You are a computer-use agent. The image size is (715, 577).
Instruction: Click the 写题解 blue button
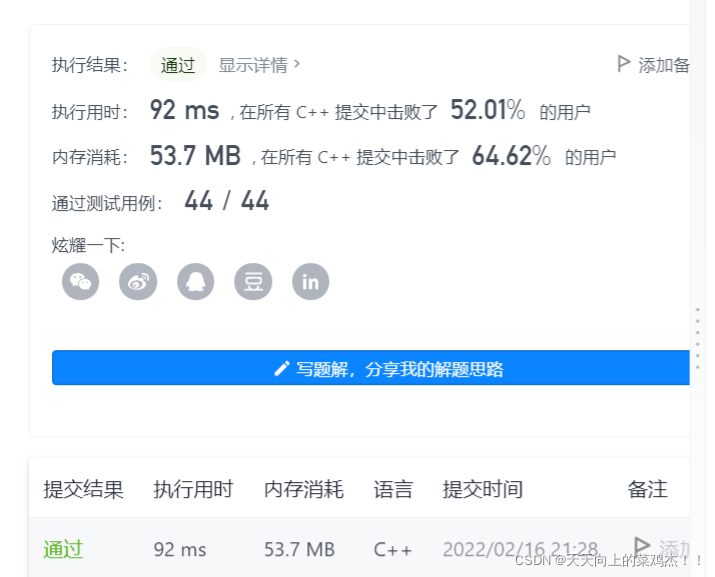[x=371, y=368]
